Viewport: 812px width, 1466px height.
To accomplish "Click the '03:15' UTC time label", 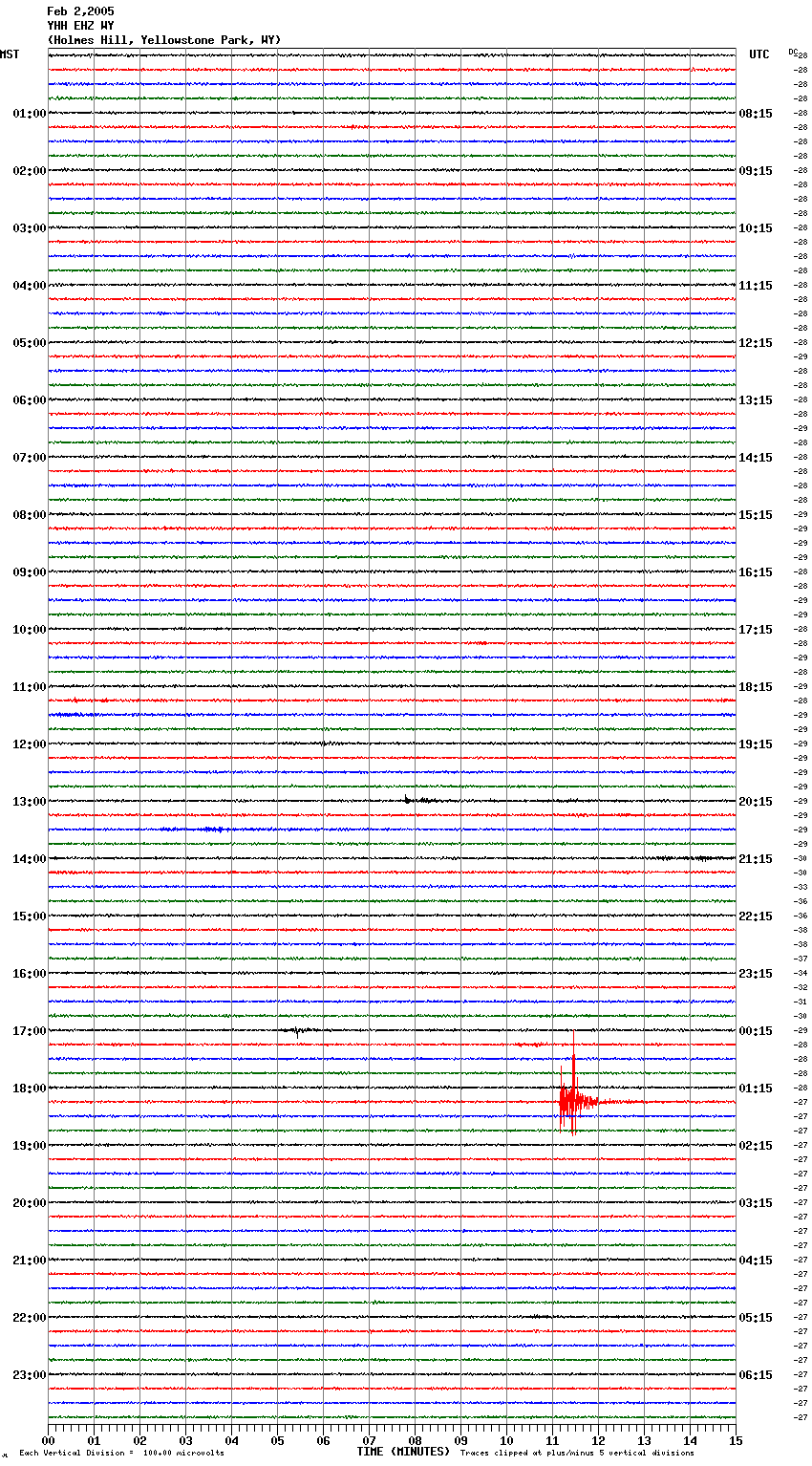I will click(x=756, y=1203).
